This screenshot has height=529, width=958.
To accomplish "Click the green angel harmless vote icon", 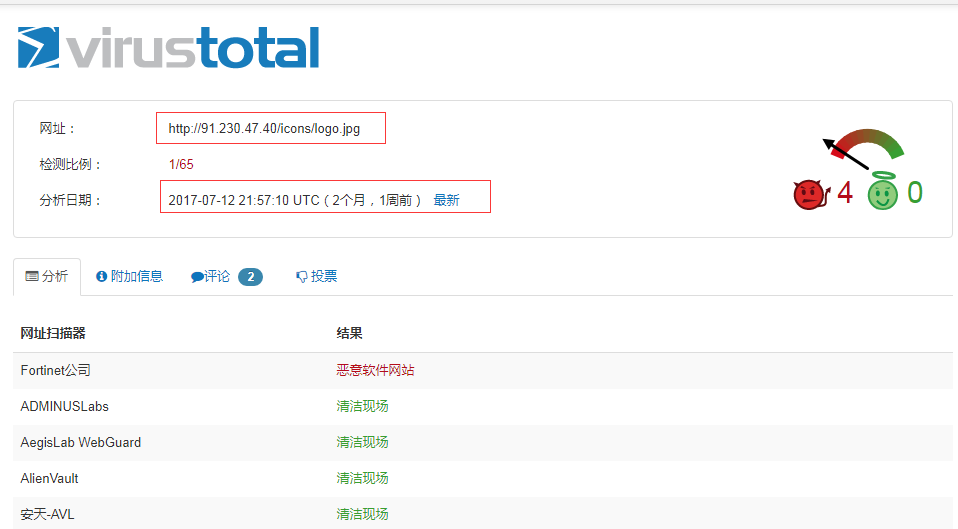I will tap(882, 193).
